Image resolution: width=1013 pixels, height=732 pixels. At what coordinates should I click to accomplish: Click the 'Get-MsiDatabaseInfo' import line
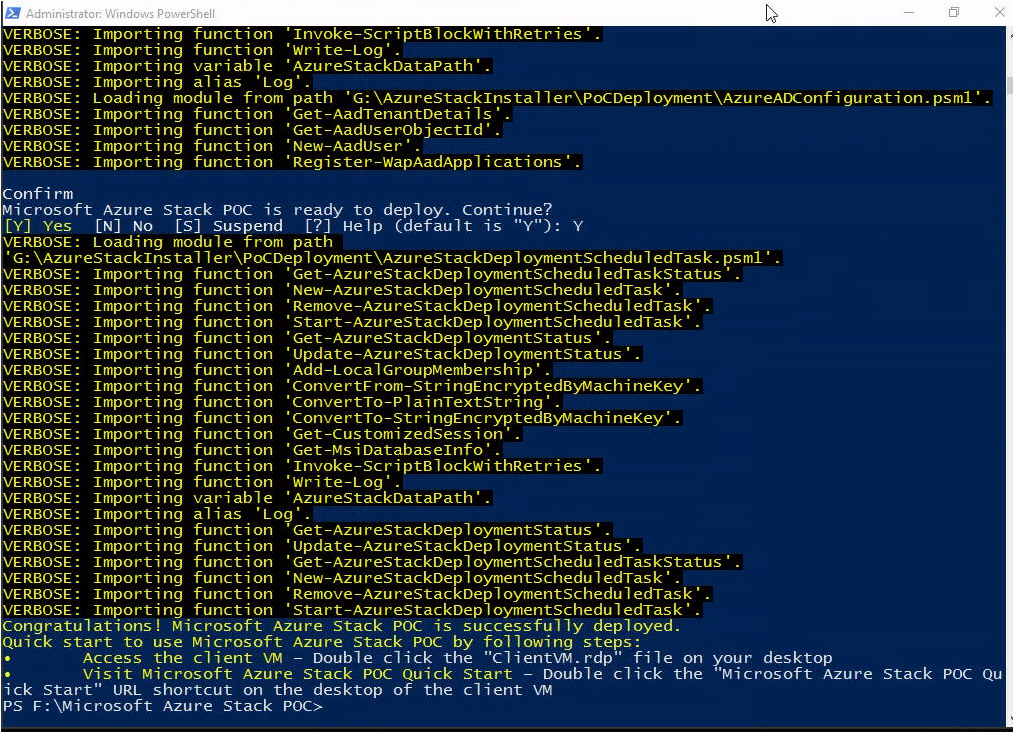click(252, 450)
